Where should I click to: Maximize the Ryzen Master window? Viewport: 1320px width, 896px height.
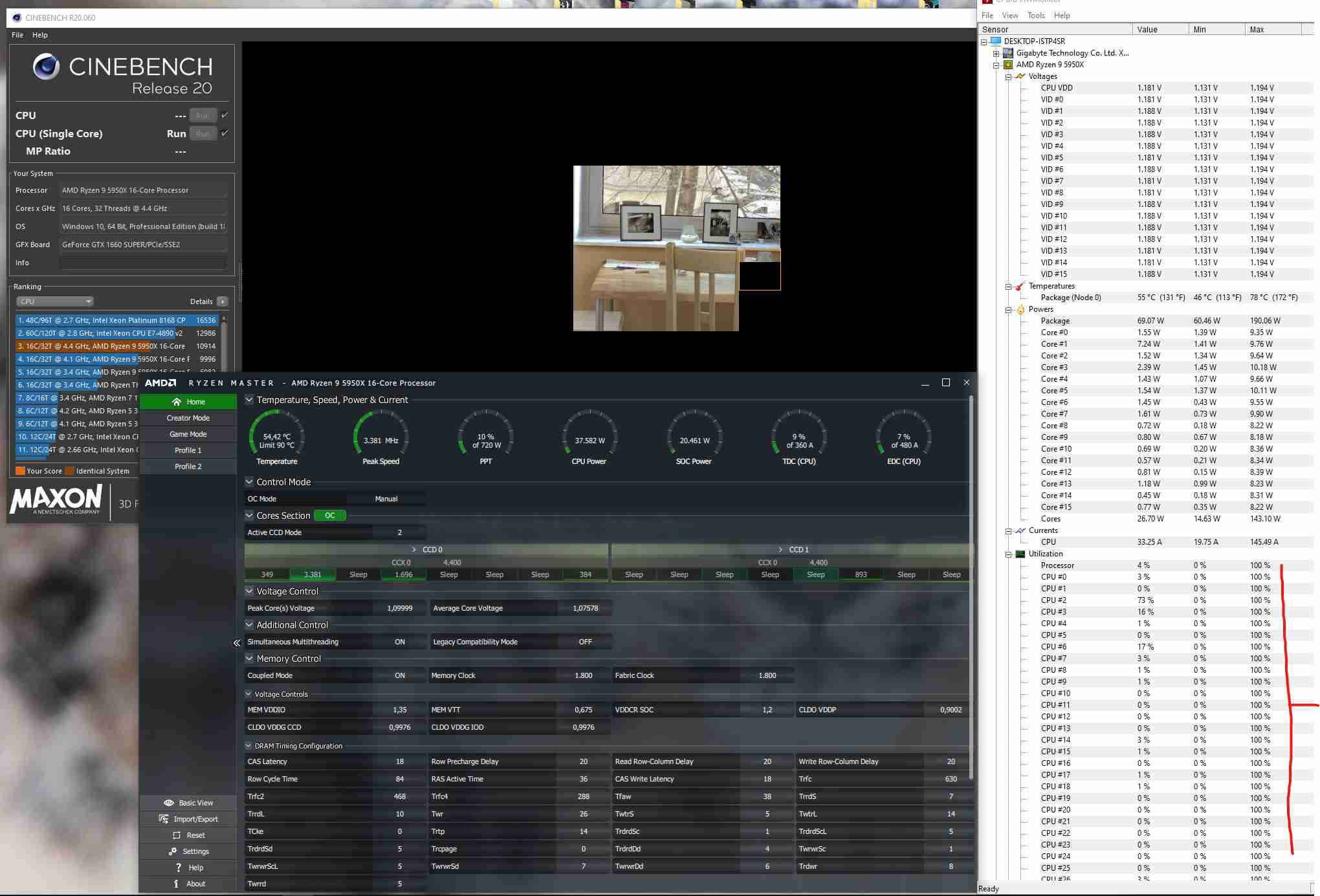click(x=946, y=383)
